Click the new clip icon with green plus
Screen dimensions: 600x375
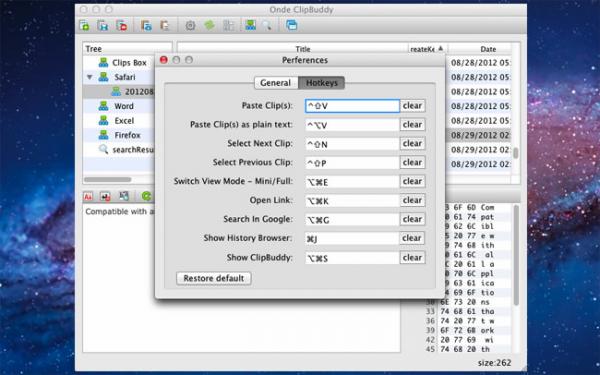(84, 25)
